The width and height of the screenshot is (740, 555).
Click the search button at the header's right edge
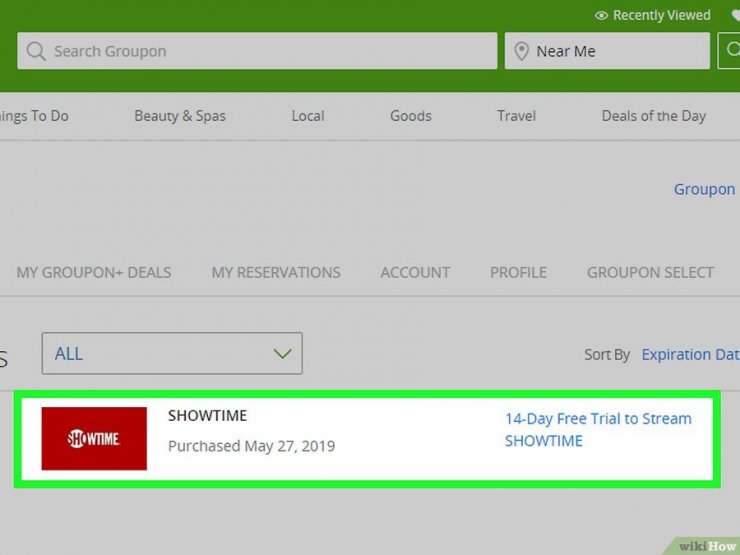pyautogui.click(x=729, y=50)
